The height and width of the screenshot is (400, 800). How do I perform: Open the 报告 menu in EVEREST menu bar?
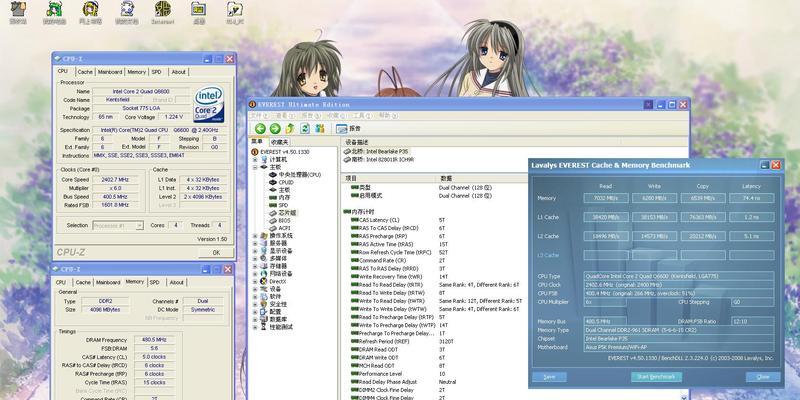pyautogui.click(x=309, y=116)
